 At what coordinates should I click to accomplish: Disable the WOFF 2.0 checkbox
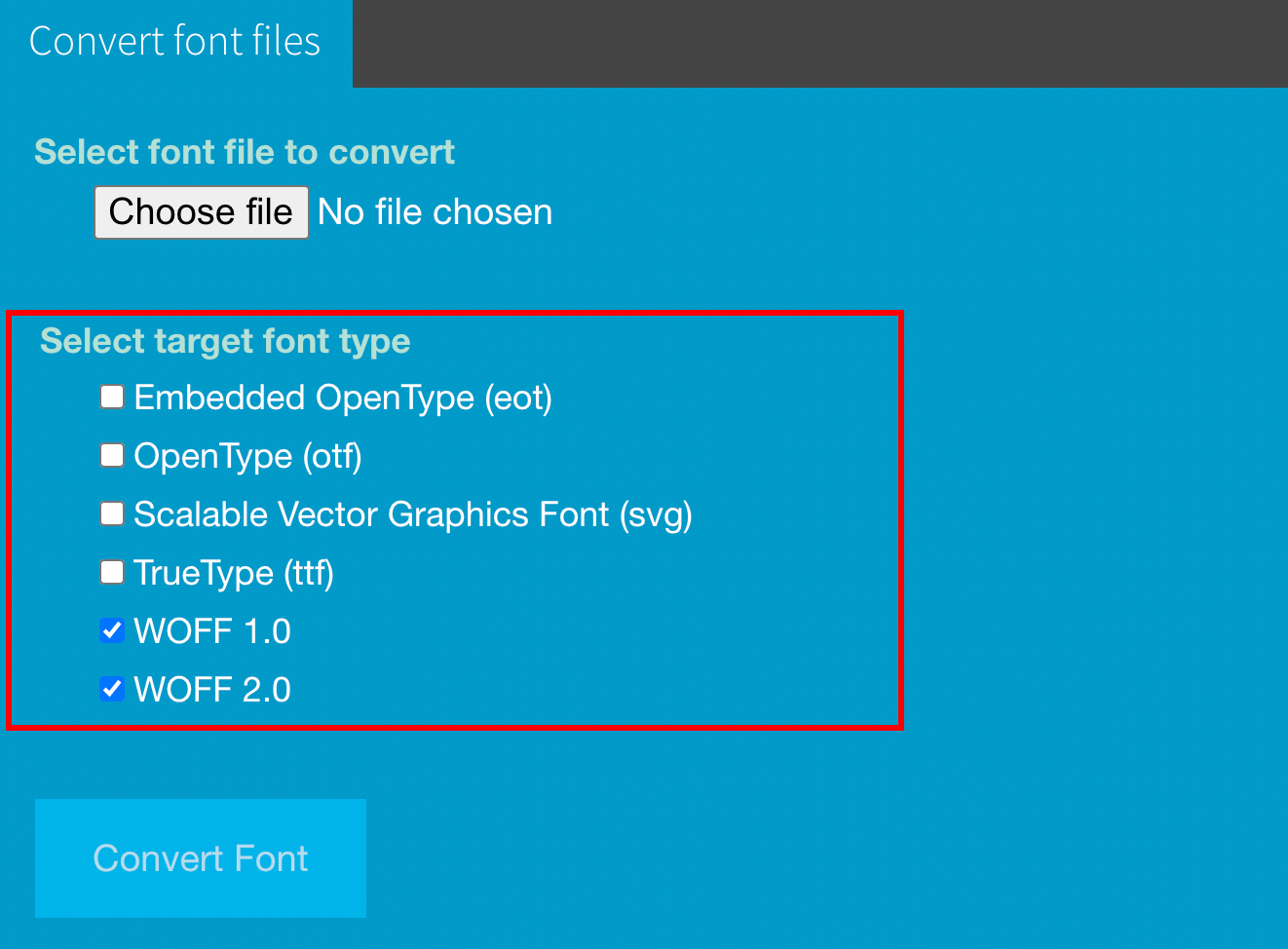tap(112, 689)
